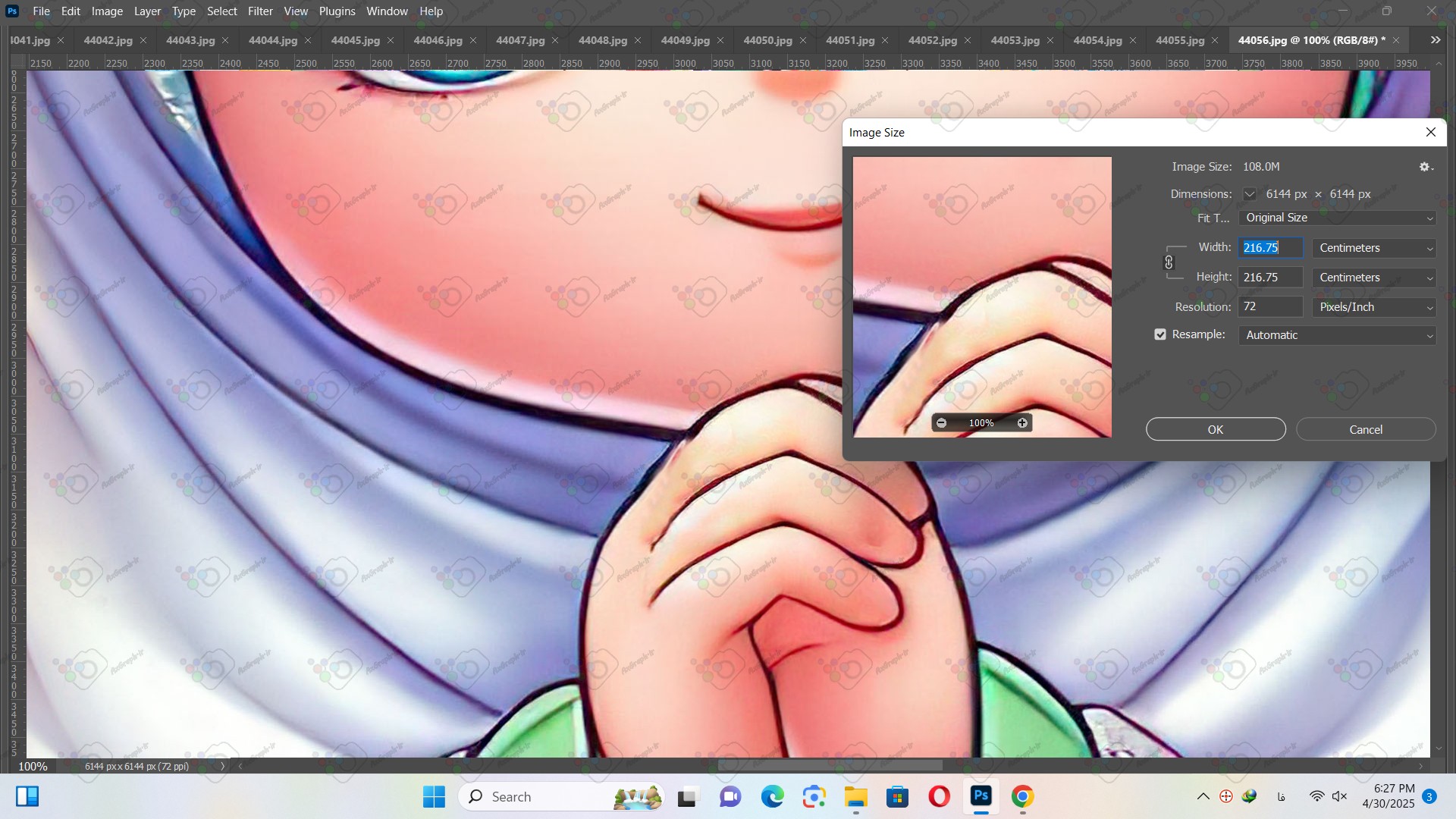Zoom out the Image Size preview
The height and width of the screenshot is (819, 1456).
click(x=941, y=423)
